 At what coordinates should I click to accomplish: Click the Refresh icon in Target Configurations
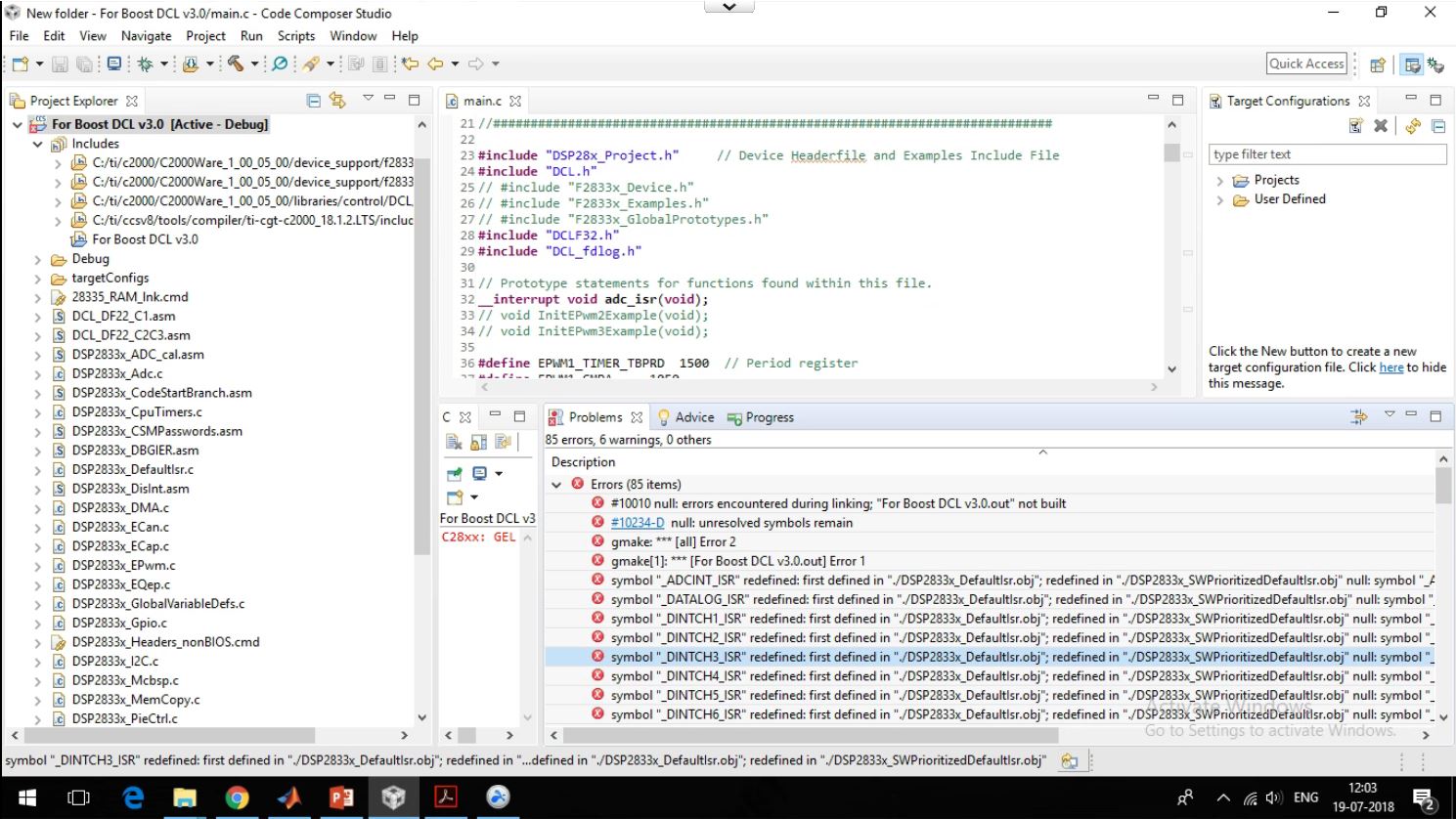[1413, 126]
